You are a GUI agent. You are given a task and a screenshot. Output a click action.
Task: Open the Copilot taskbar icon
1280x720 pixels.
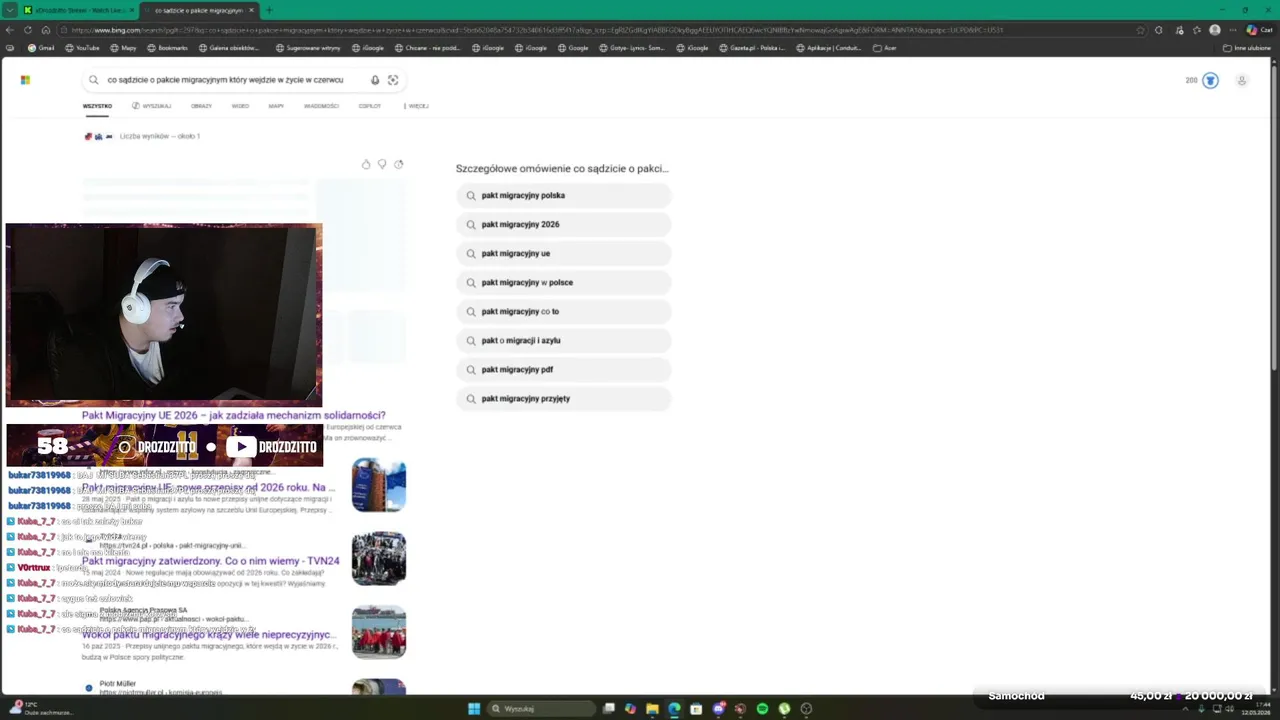630,709
